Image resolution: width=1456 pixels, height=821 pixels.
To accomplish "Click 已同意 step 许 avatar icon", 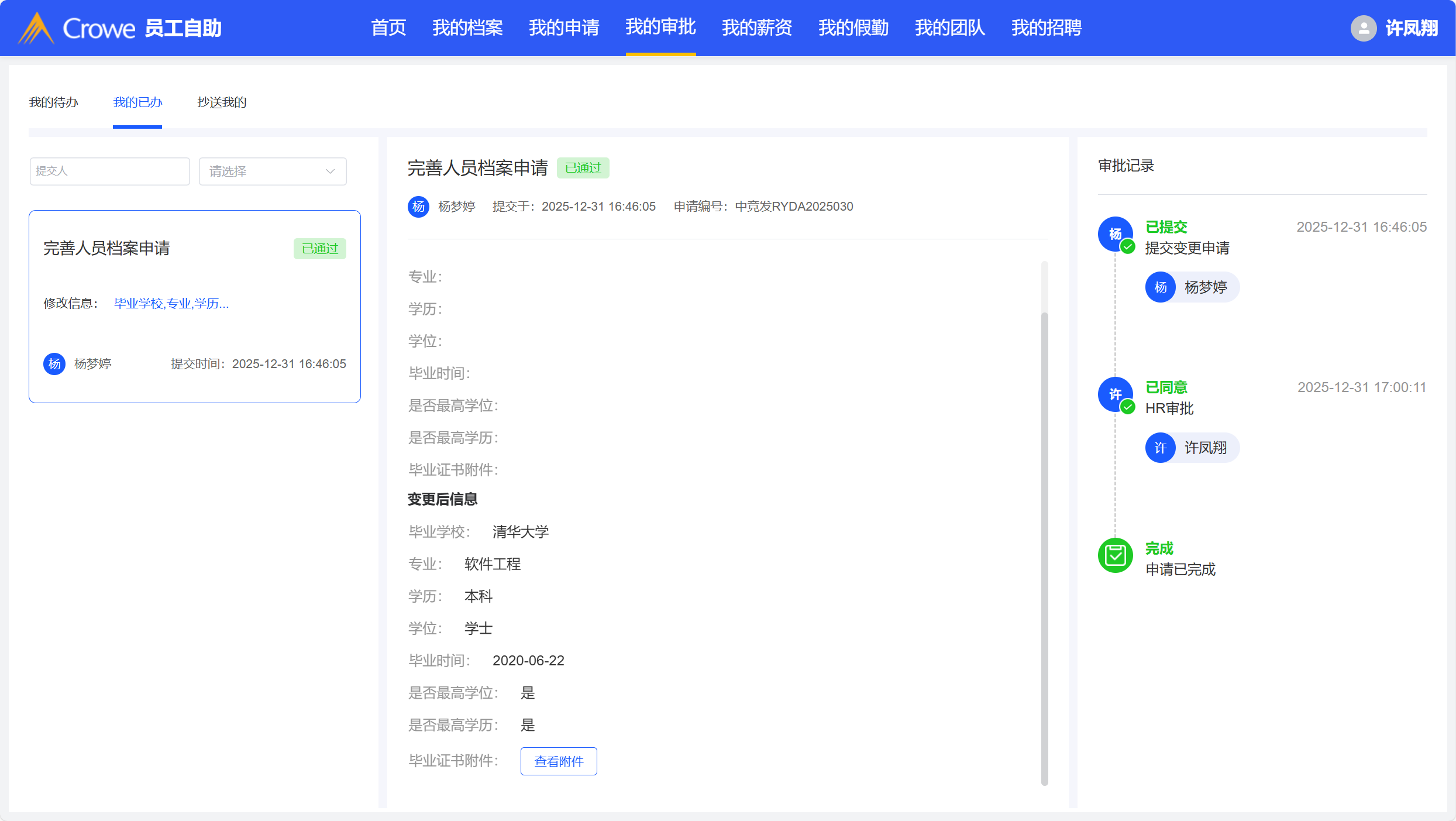I will (1115, 394).
